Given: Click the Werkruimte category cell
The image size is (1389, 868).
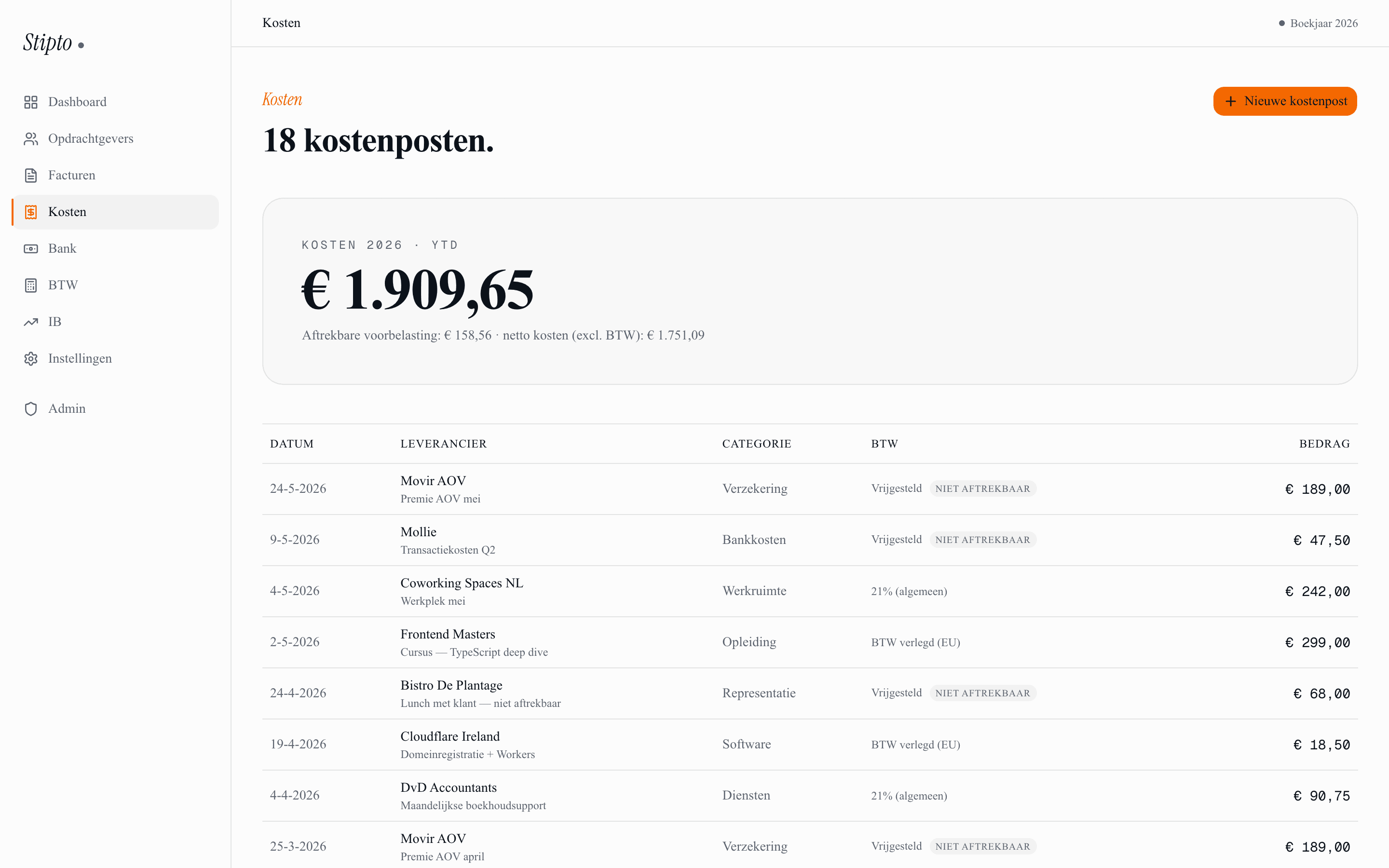Looking at the screenshot, I should click(x=754, y=591).
